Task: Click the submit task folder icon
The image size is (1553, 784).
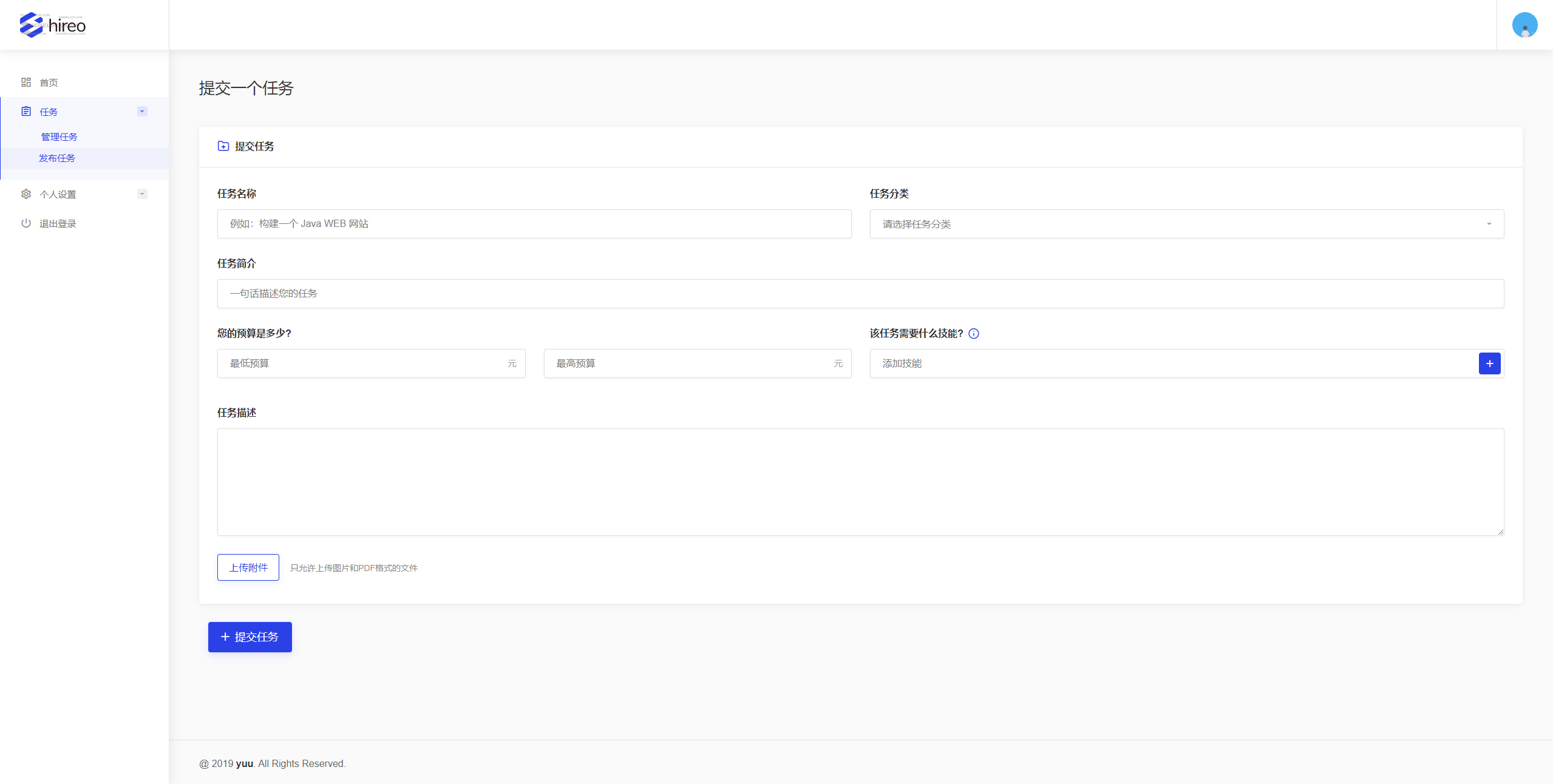Action: [223, 146]
